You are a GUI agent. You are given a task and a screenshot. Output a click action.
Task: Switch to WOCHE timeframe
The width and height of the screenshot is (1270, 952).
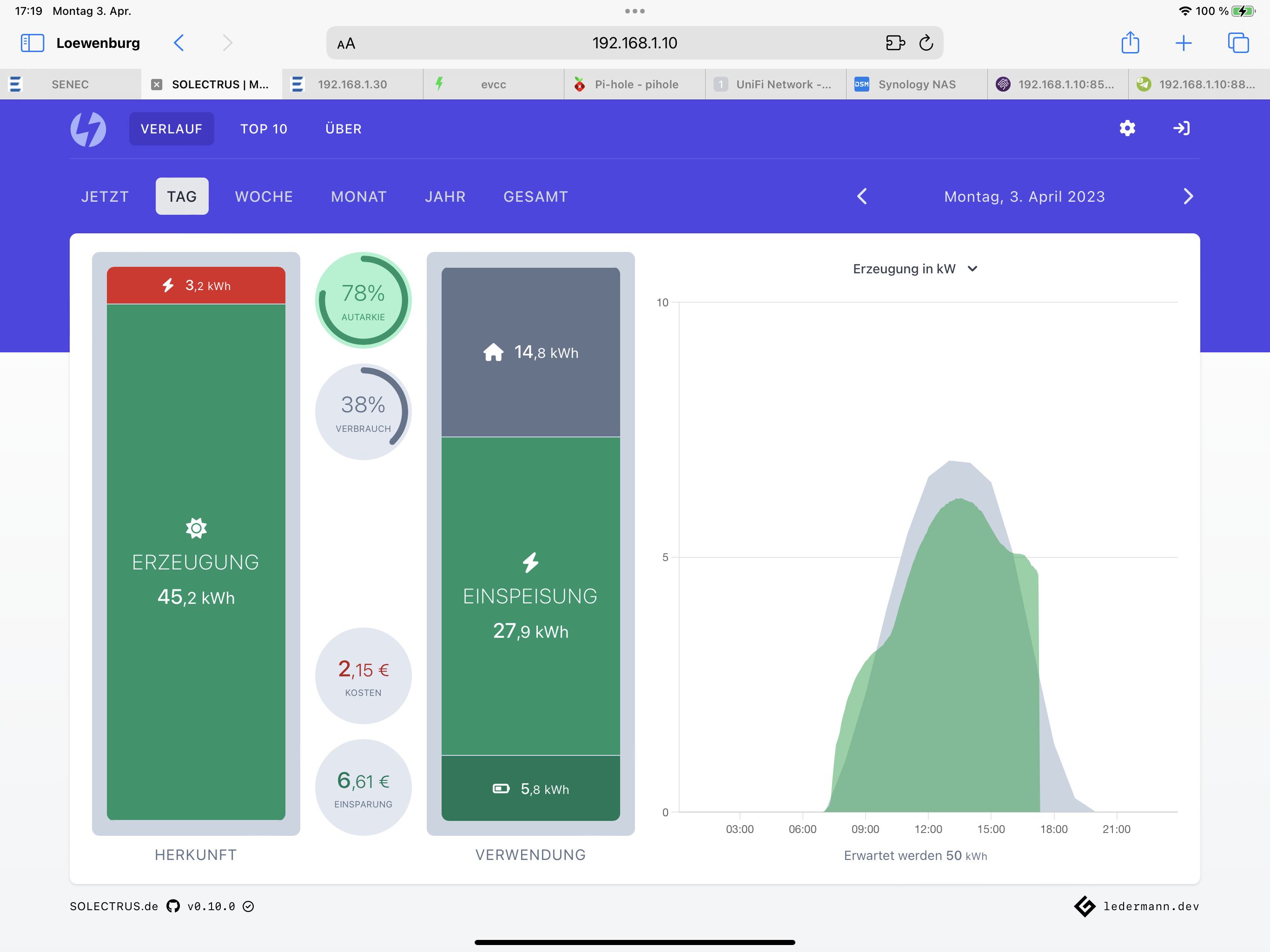(264, 196)
